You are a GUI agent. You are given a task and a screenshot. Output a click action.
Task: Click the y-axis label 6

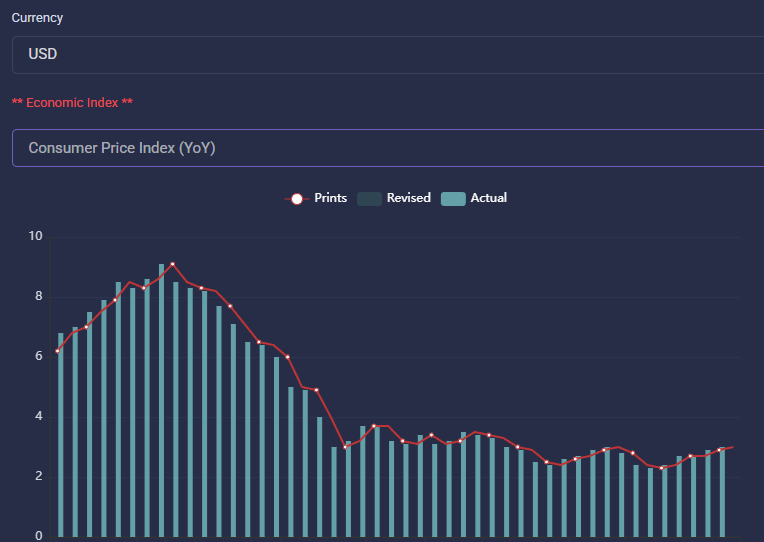tap(38, 357)
